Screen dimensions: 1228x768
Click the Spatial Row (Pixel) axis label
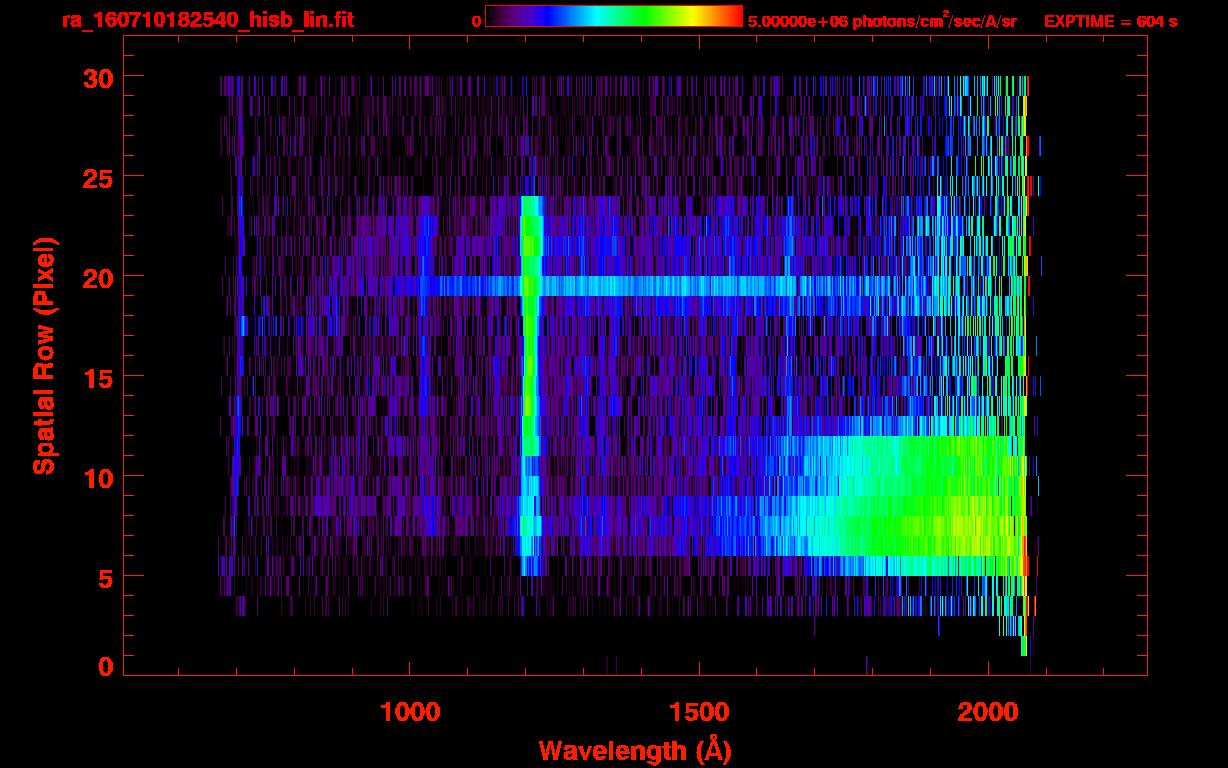(43, 356)
